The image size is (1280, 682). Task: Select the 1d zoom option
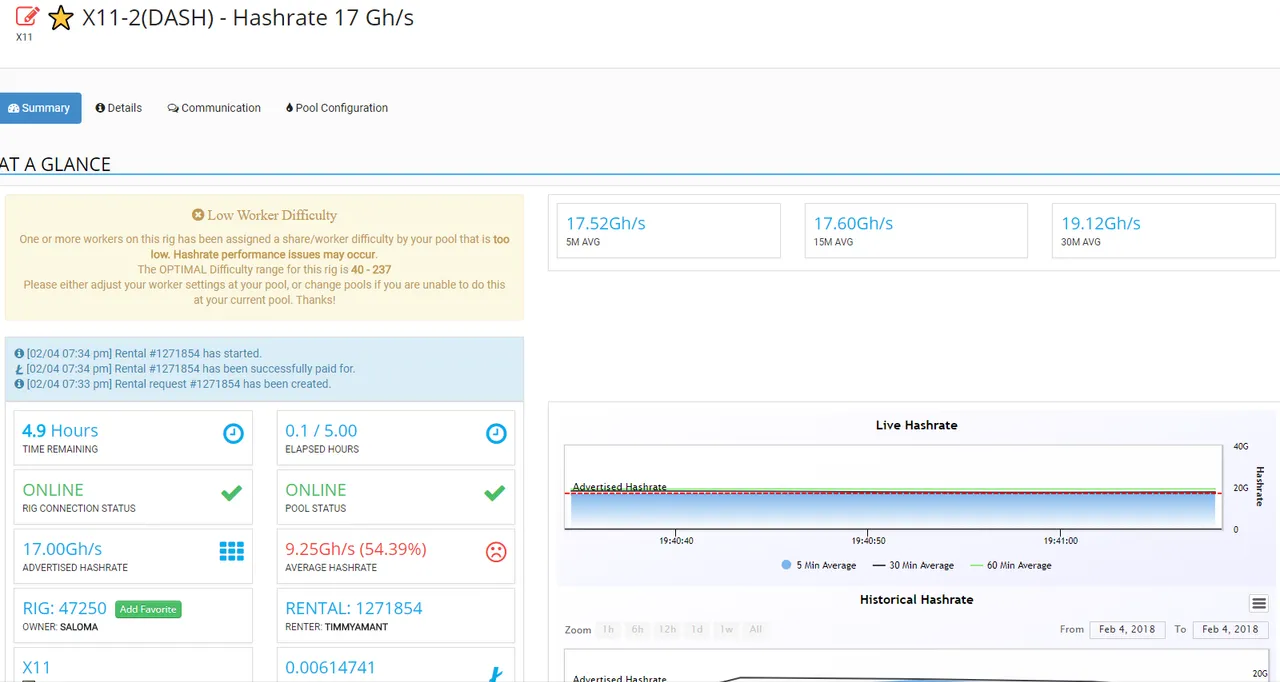coord(697,629)
